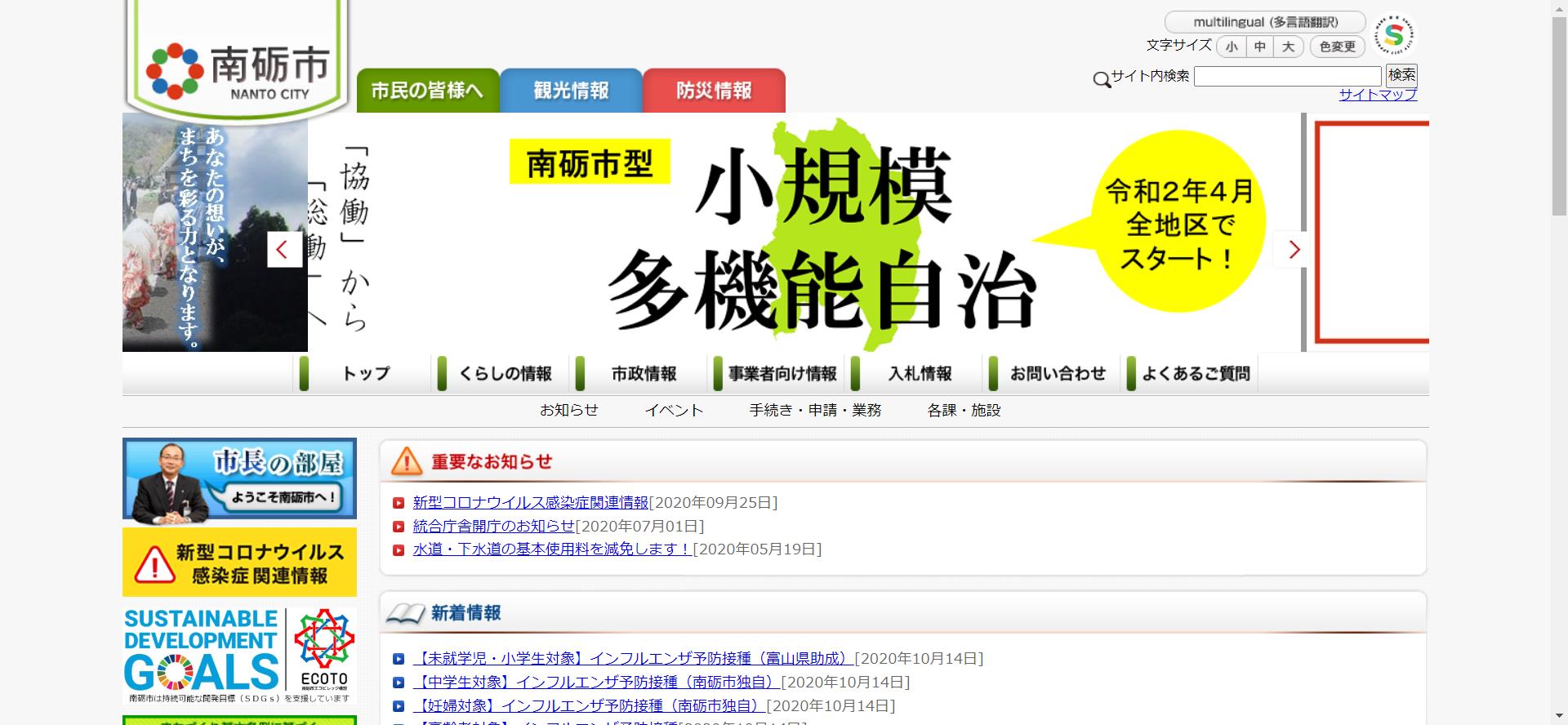The image size is (1568, 725).
Task: Open the SDGs ECOTO banner
Action: [239, 655]
